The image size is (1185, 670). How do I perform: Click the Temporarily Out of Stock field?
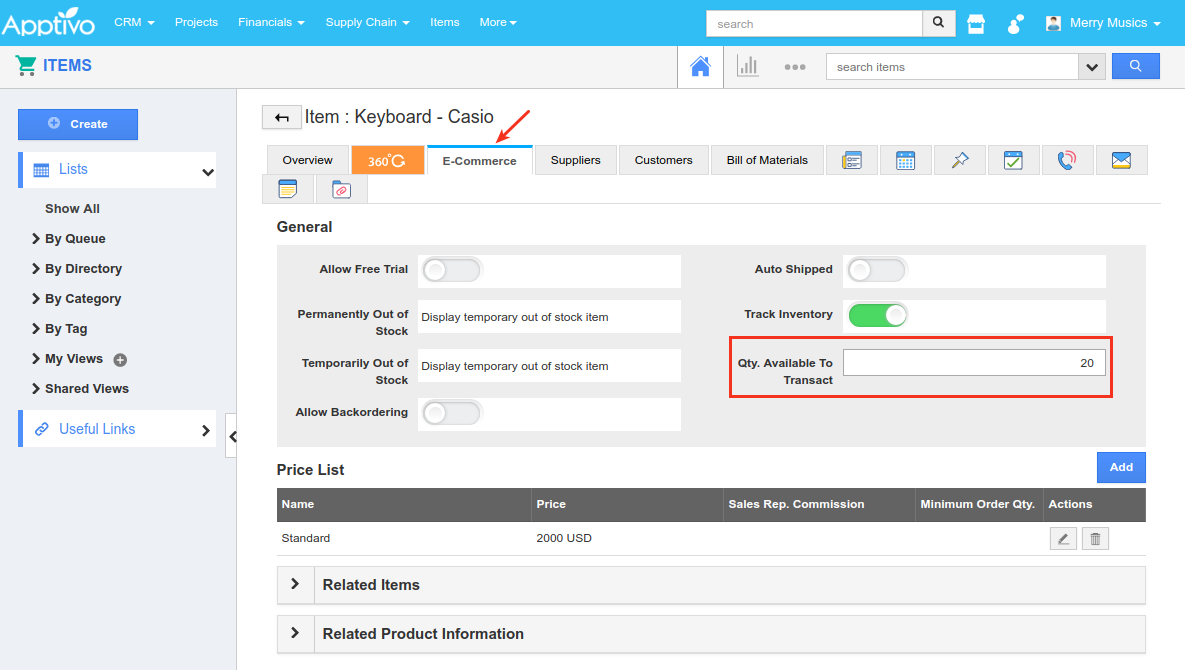pyautogui.click(x=549, y=366)
